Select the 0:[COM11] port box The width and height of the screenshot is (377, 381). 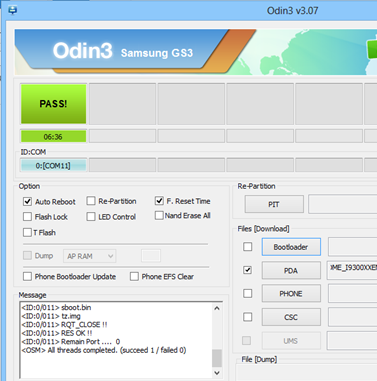(x=53, y=166)
